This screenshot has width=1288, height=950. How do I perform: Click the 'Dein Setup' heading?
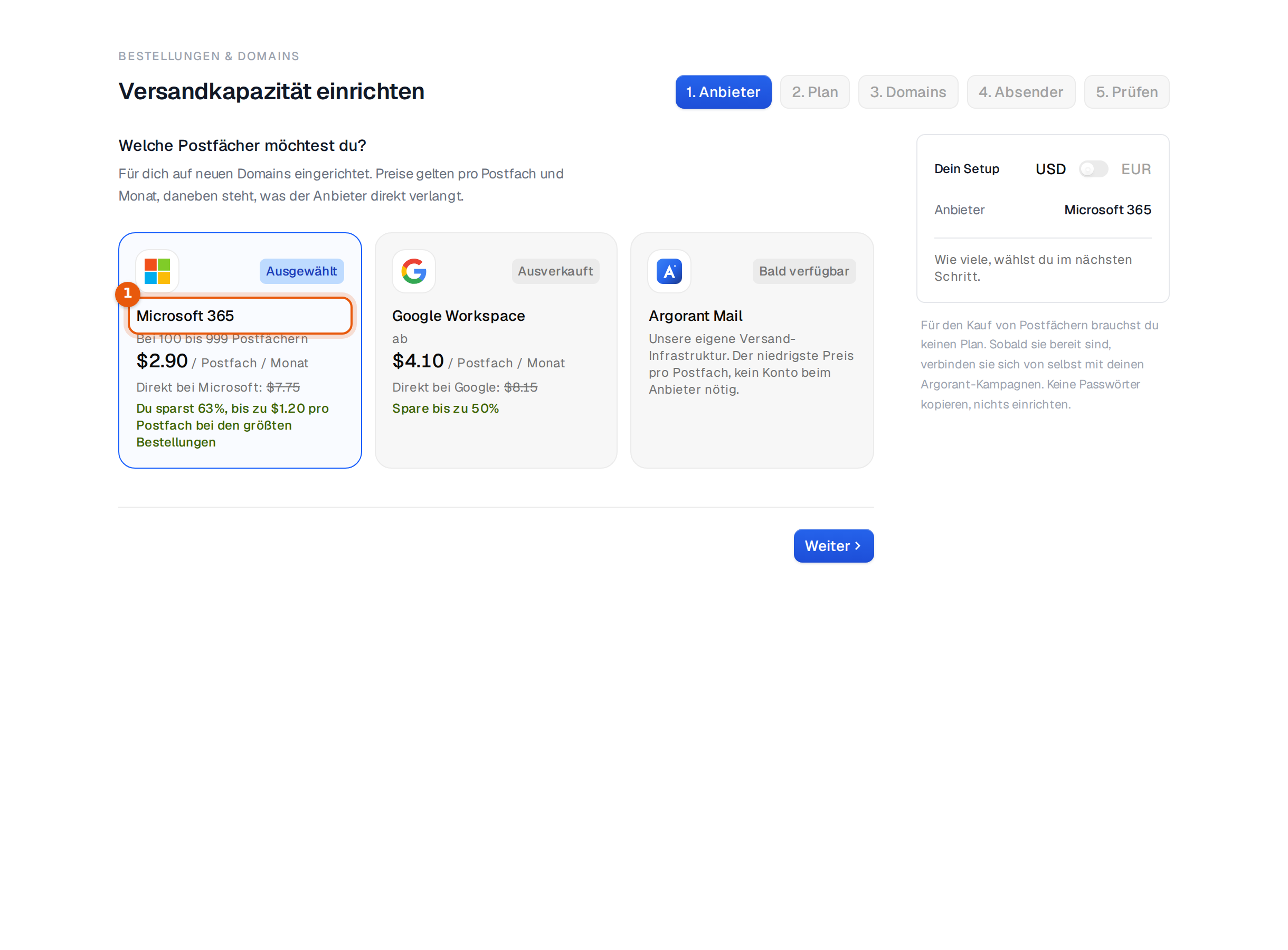967,169
